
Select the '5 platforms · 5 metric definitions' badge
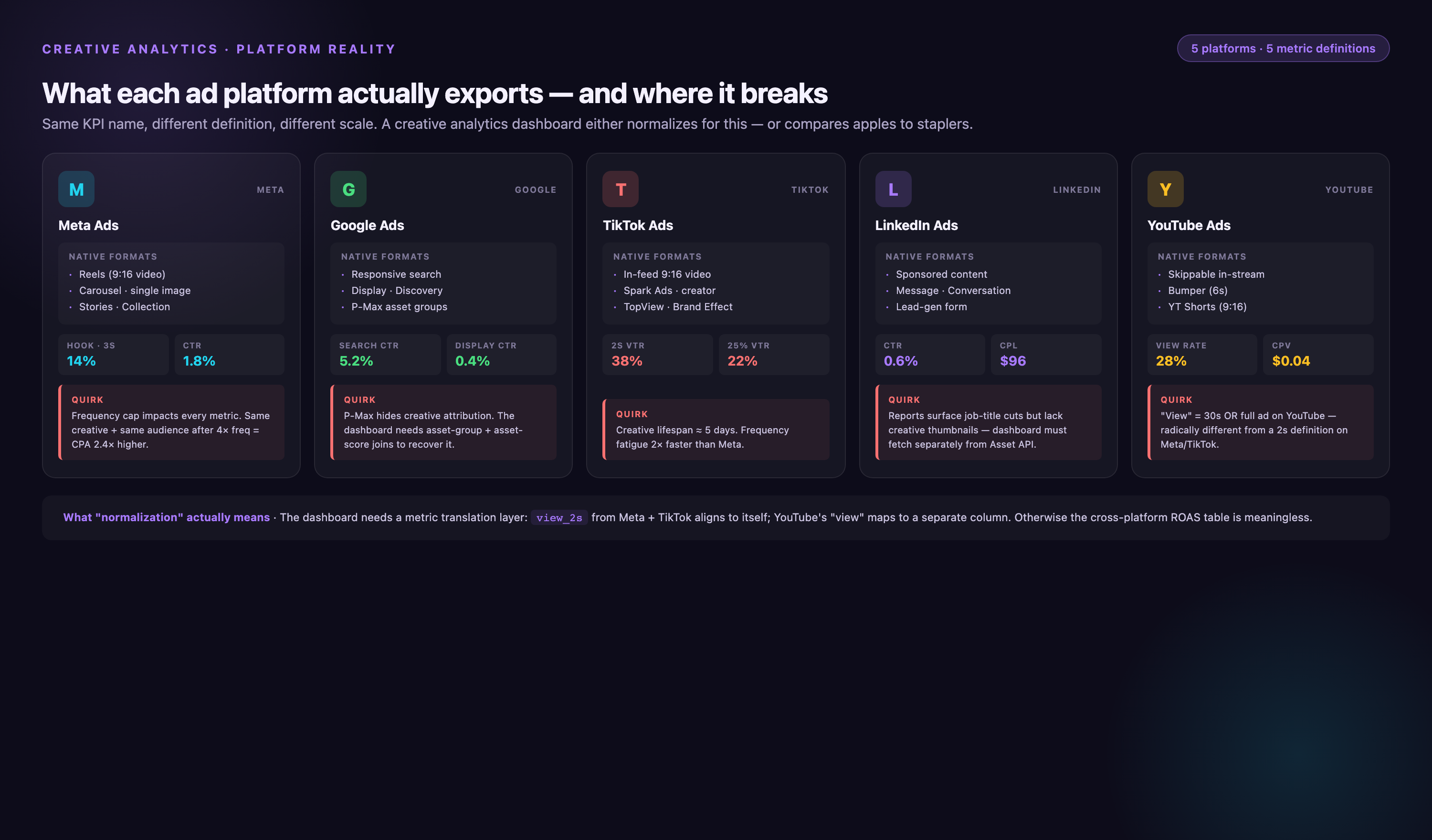click(x=1283, y=48)
